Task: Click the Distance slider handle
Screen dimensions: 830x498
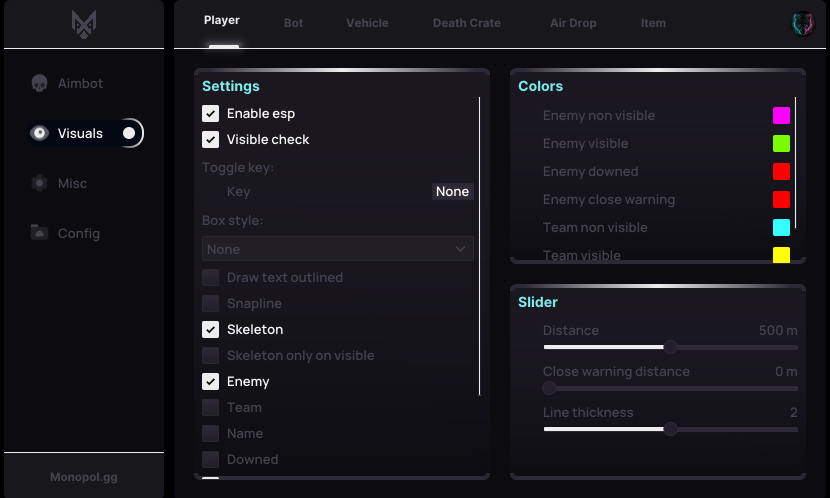Action: pos(670,347)
